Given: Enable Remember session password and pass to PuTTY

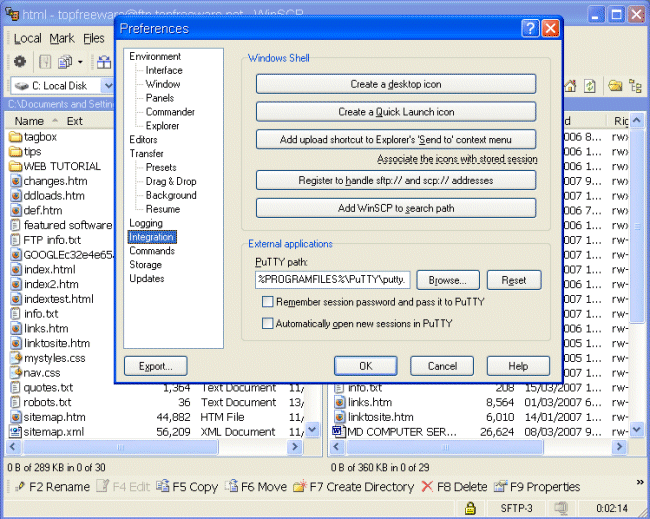Looking at the screenshot, I should click(x=267, y=301).
